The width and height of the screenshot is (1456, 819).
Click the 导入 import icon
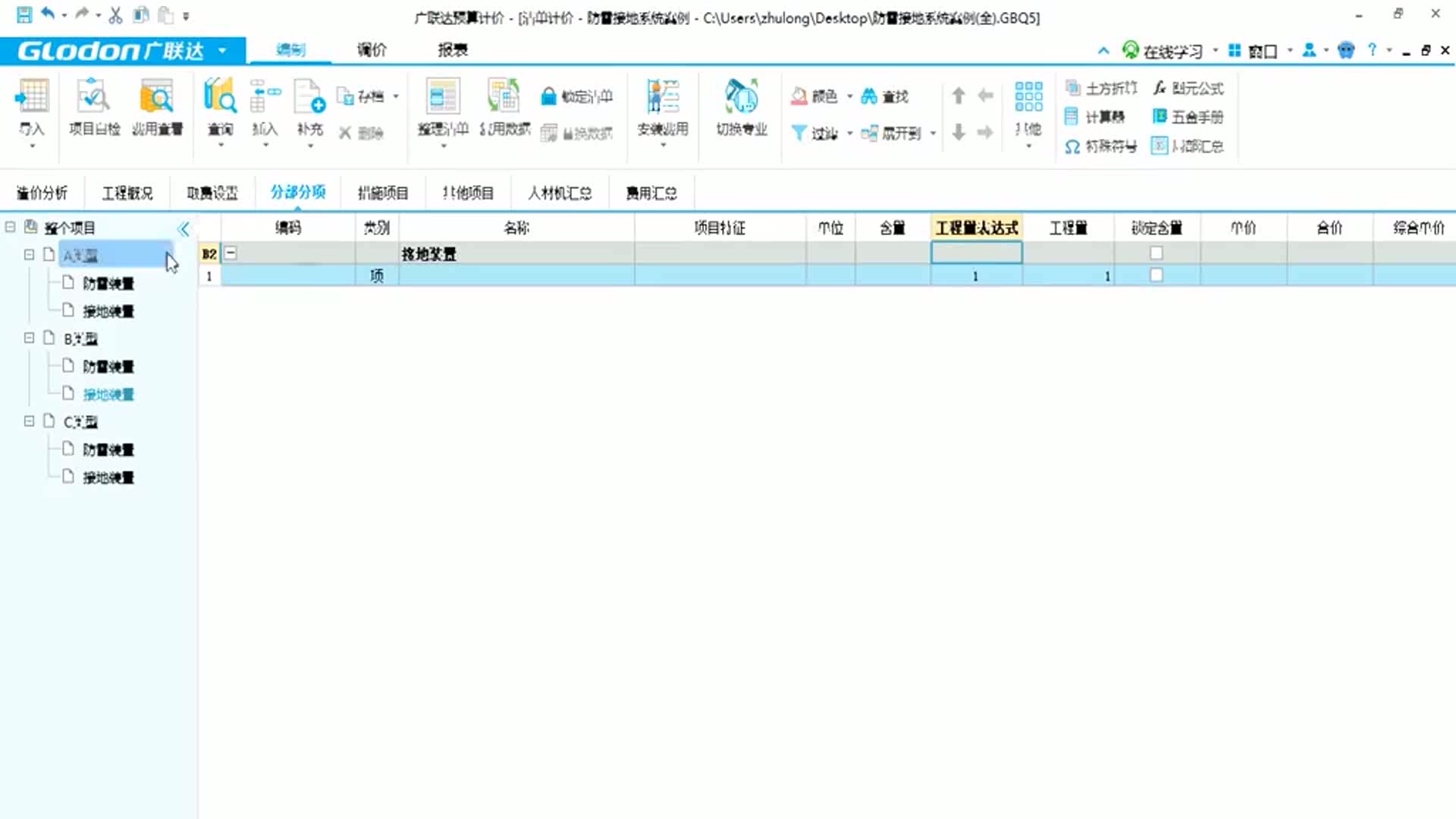coord(32,97)
